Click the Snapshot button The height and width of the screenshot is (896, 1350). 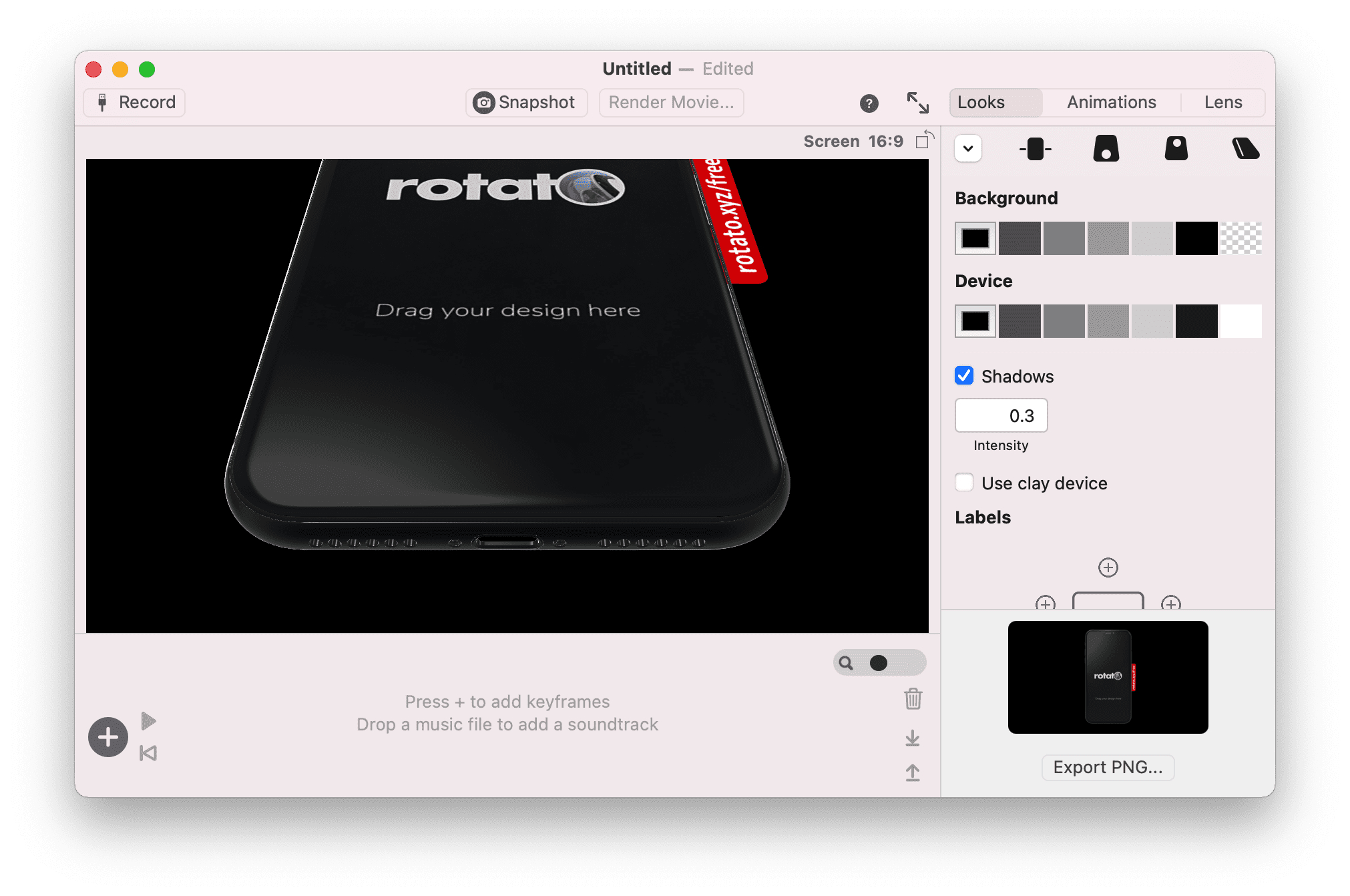tap(525, 102)
